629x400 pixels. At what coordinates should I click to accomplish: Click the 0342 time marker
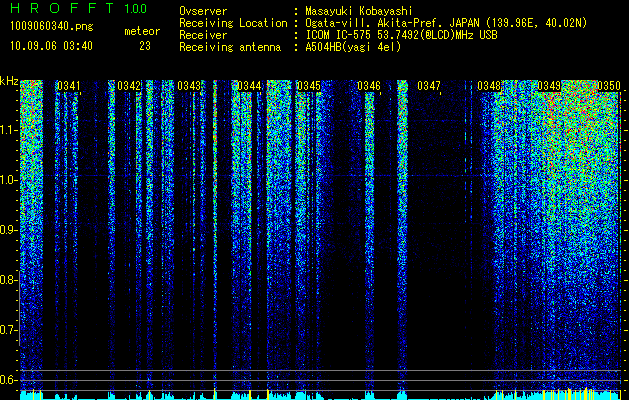(129, 86)
